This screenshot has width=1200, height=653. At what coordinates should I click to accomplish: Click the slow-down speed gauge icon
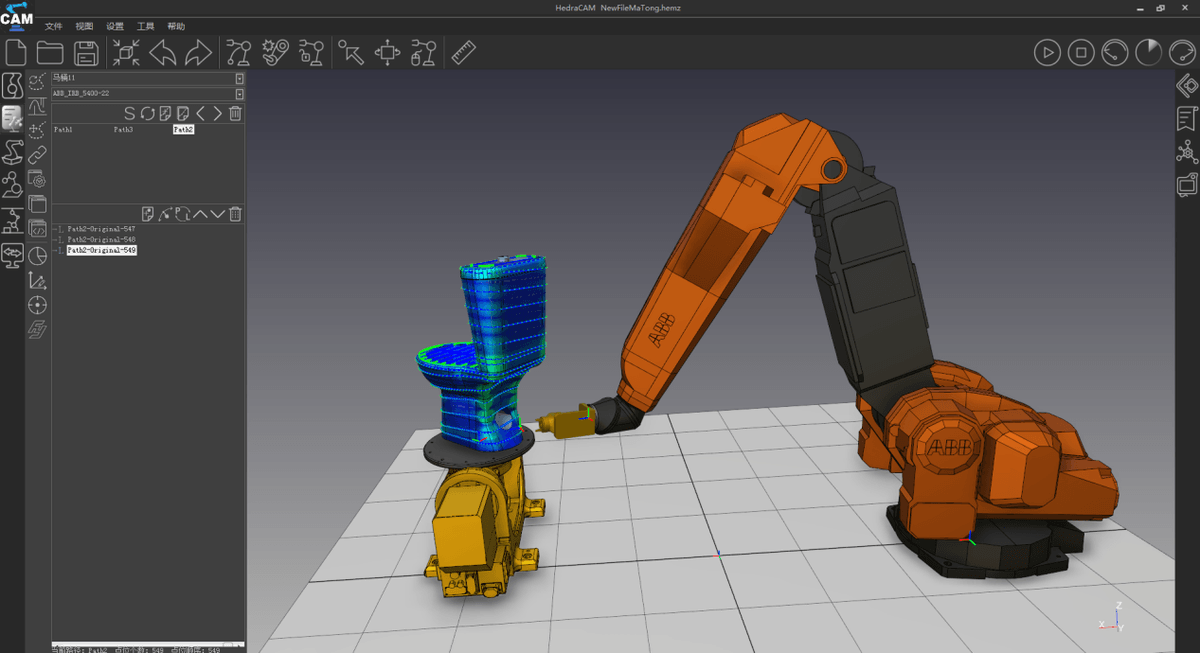point(1115,52)
